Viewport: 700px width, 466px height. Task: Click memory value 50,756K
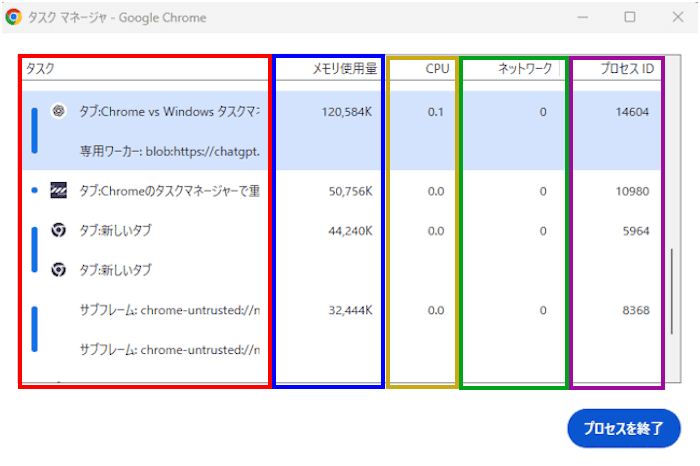click(x=350, y=191)
